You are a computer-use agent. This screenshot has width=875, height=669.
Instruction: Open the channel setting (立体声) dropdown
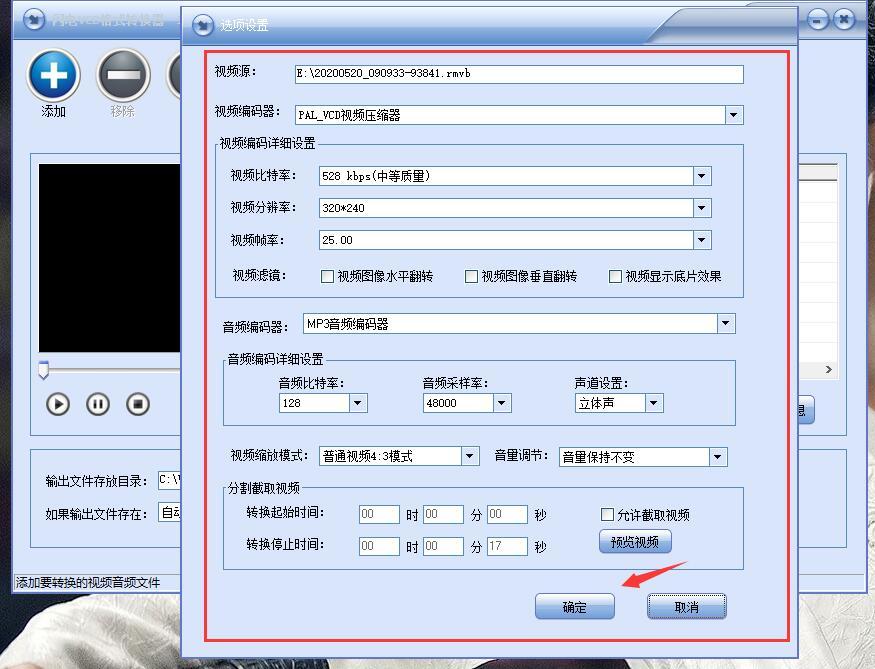[654, 403]
